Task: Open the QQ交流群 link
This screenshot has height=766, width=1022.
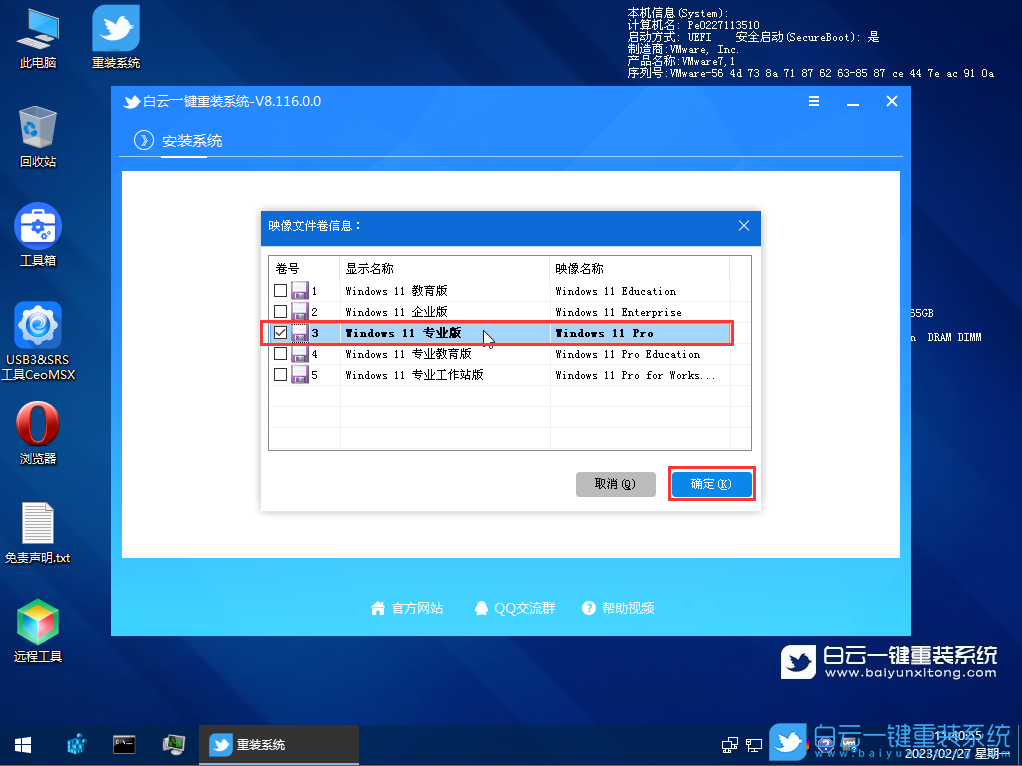Action: (514, 608)
